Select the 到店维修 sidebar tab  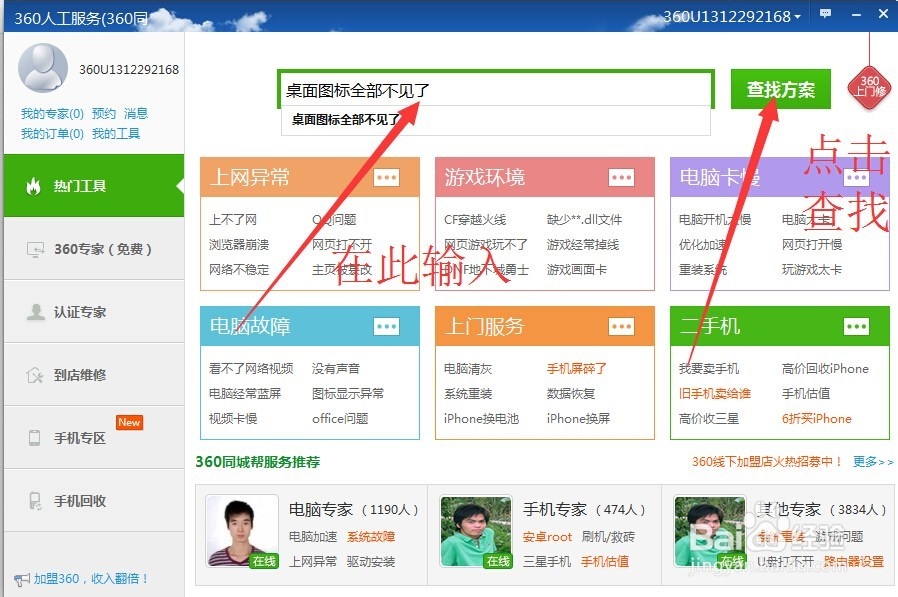(x=94, y=375)
